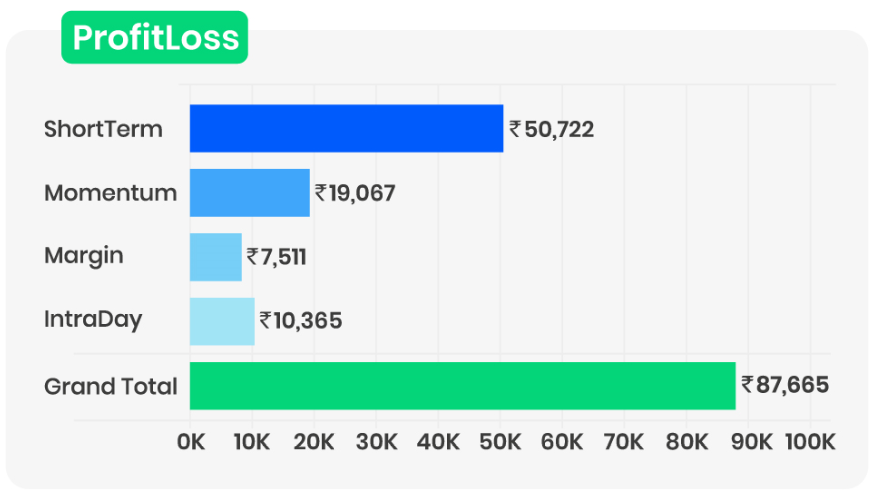Image resolution: width=879 pixels, height=500 pixels.
Task: Click the 100K axis tick label
Action: pos(809,442)
